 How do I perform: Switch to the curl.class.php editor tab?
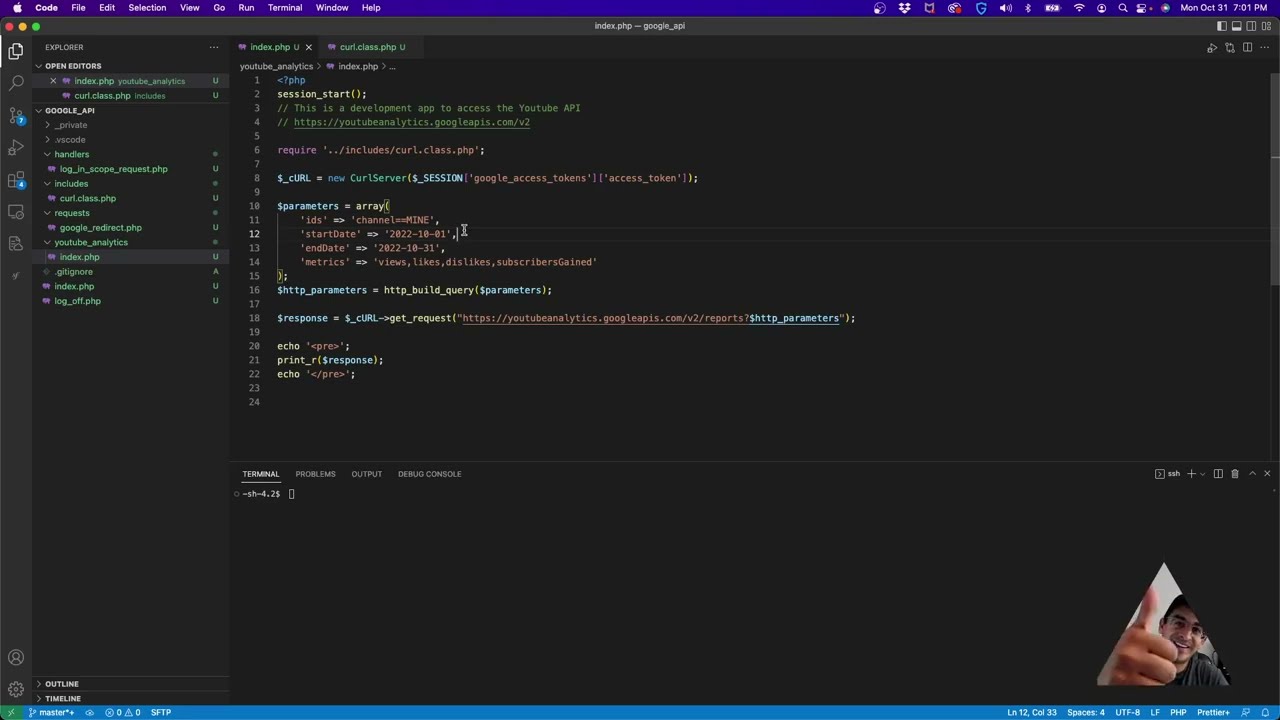[x=373, y=47]
